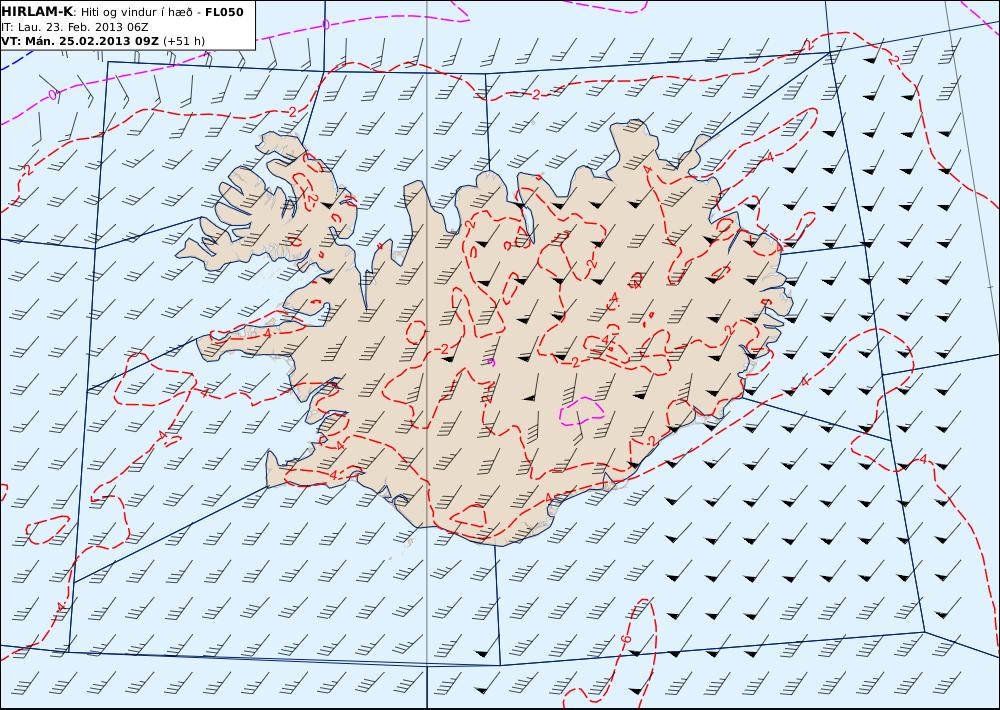The width and height of the screenshot is (1000, 710).
Task: Click the 'Hiti og vindur í hæð' title text
Action: point(136,12)
